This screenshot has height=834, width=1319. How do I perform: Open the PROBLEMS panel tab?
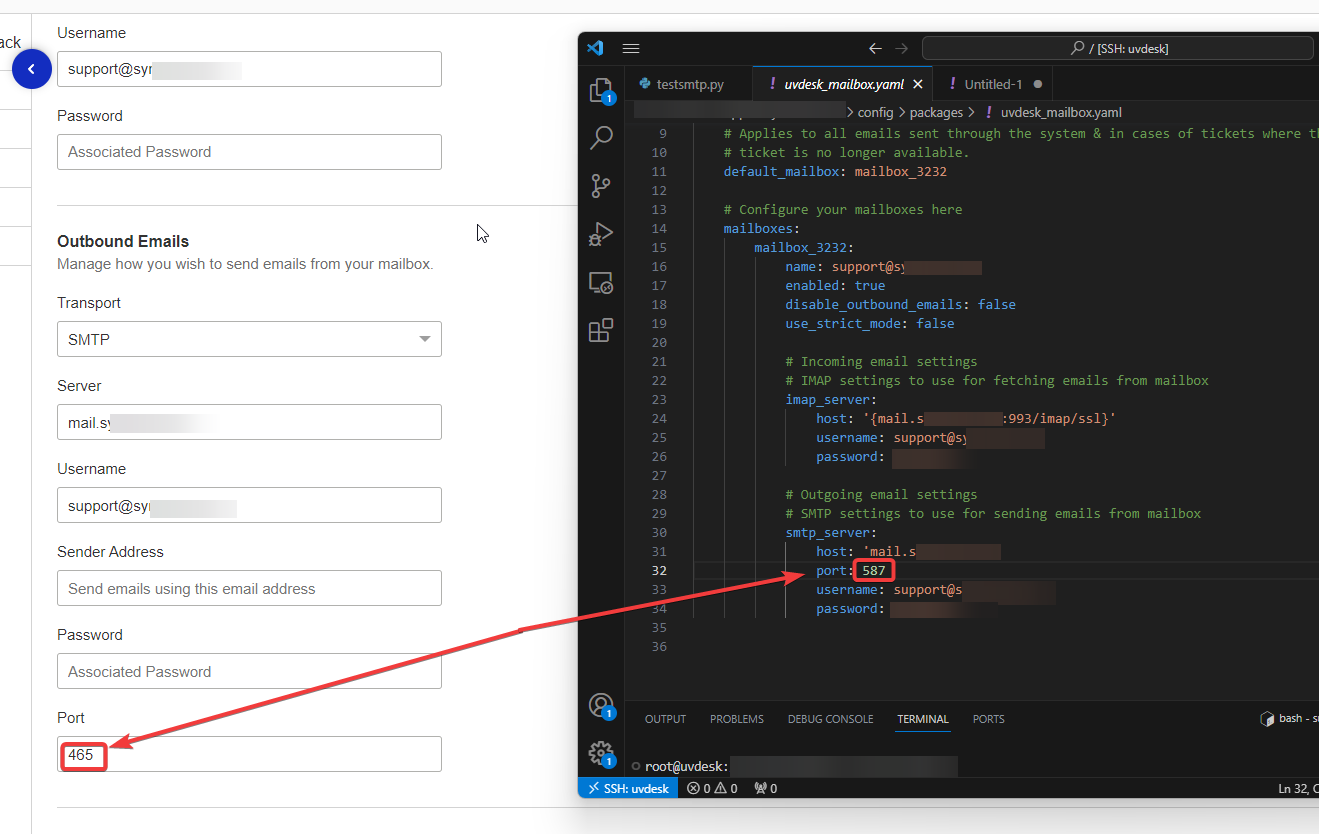736,719
